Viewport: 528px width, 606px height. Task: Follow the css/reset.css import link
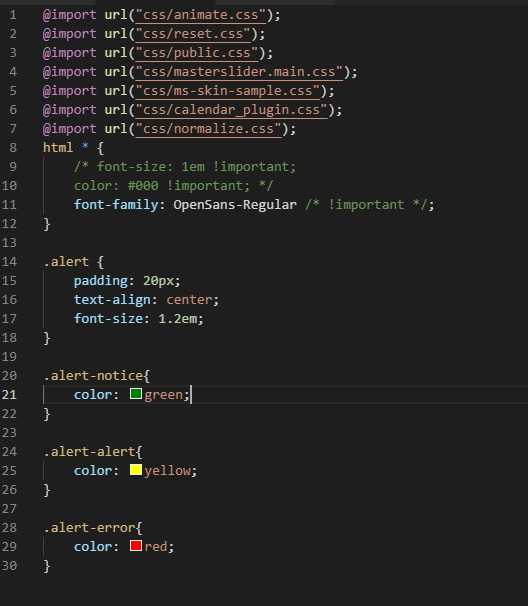point(193,34)
